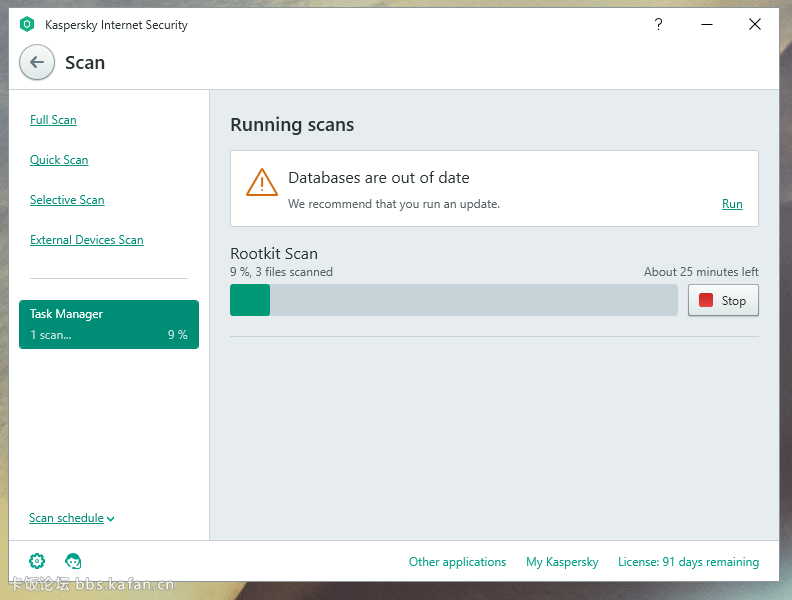Click 'About 25 minutes left' text
Image resolution: width=792 pixels, height=600 pixels.
701,272
